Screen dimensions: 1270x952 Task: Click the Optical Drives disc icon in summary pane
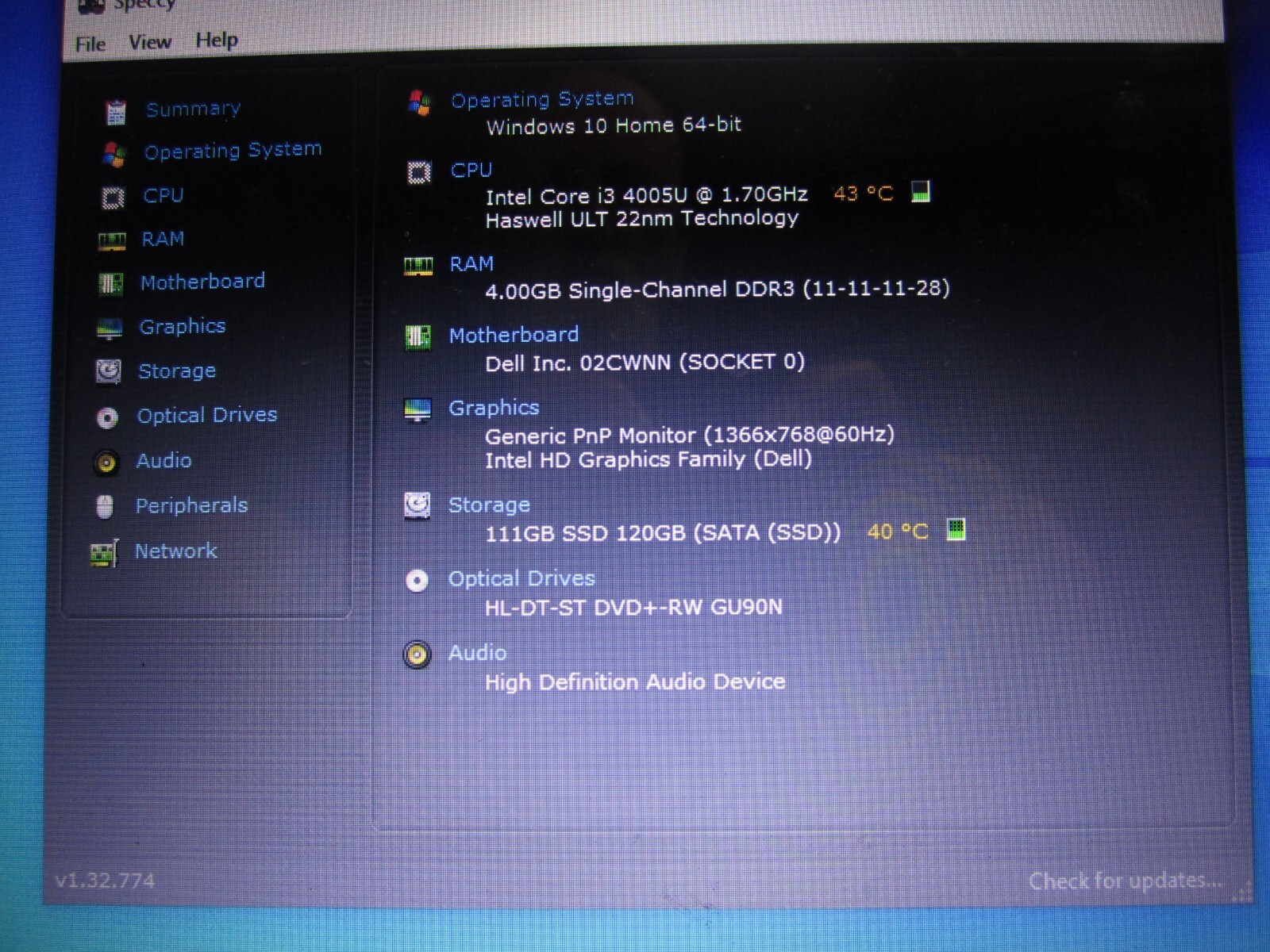417,581
